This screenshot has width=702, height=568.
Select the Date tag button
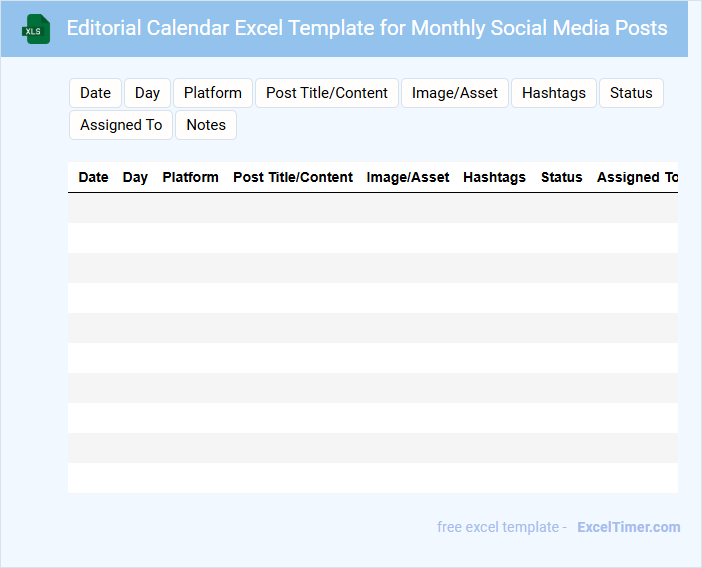(x=95, y=93)
